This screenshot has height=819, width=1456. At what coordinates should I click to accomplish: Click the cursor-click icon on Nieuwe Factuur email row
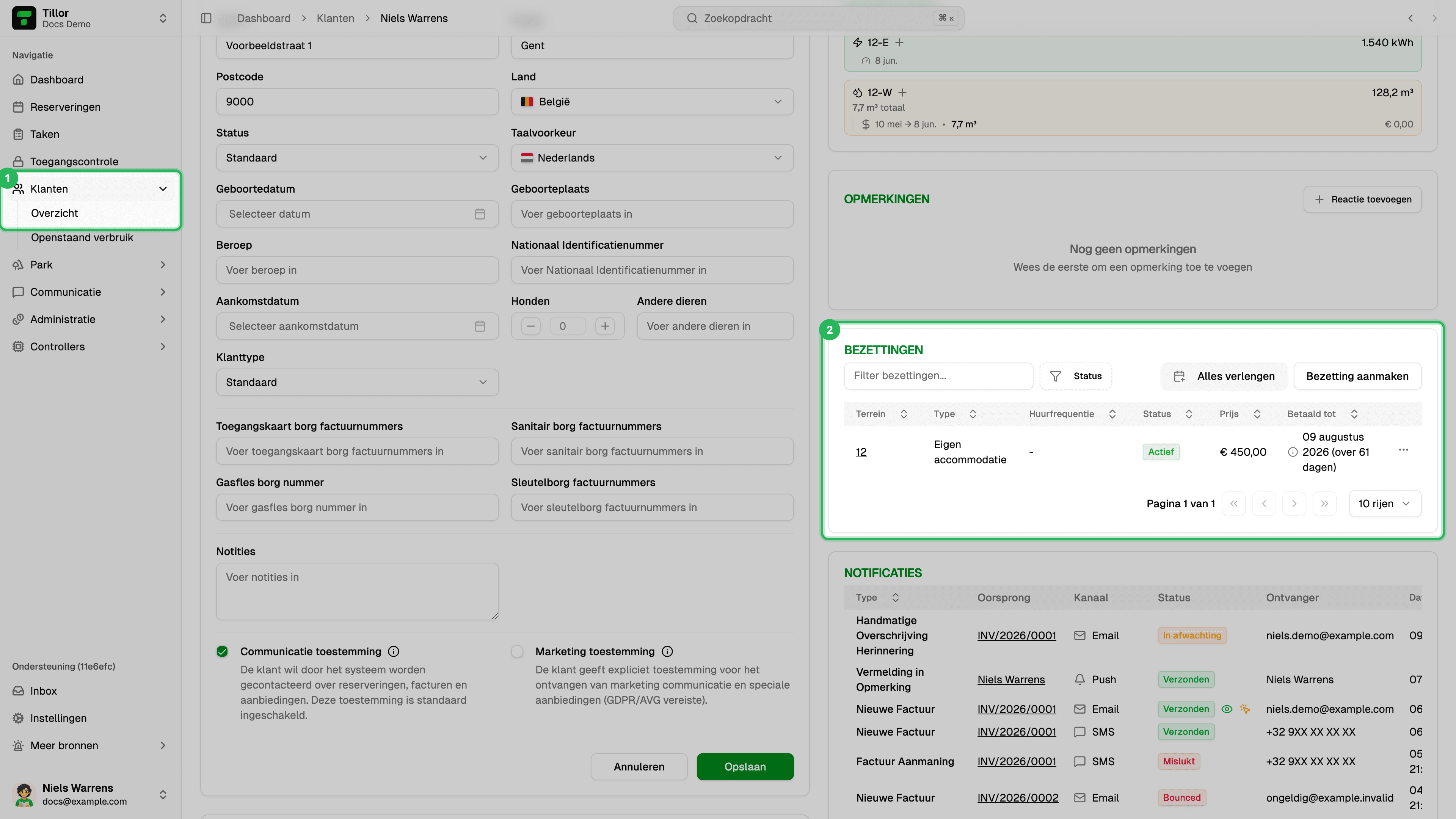coord(1244,709)
